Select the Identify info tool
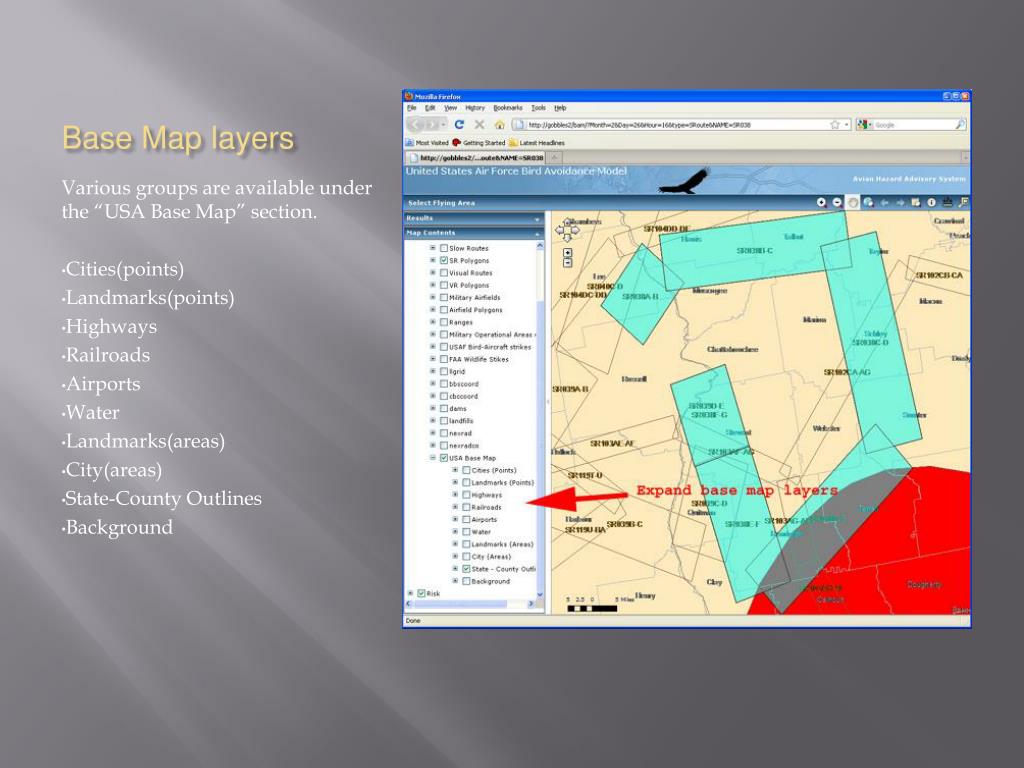The image size is (1024, 768). [x=931, y=202]
